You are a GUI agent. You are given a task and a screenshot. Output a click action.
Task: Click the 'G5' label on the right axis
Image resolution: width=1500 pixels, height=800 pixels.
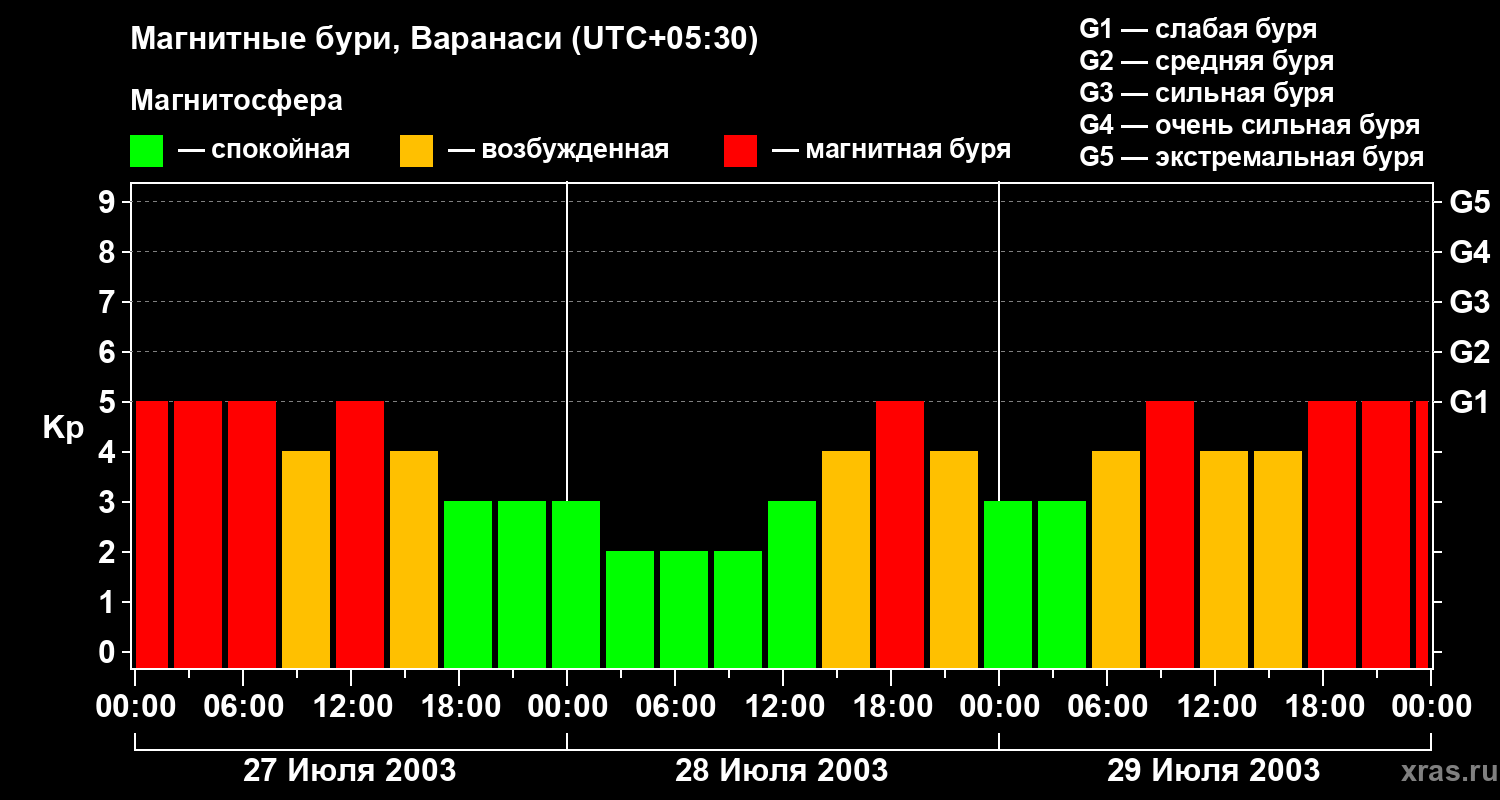tap(1469, 202)
